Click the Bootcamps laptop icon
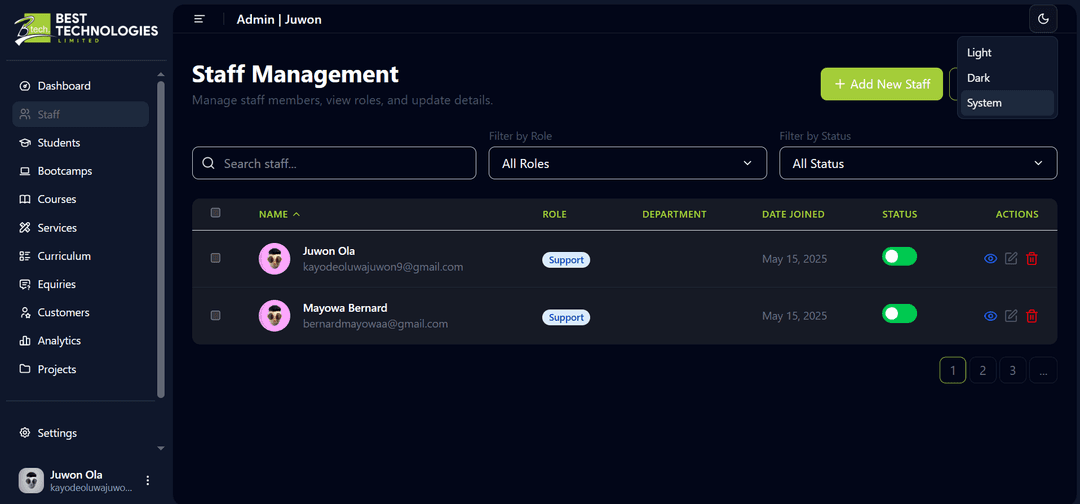1080x504 pixels. pos(25,171)
